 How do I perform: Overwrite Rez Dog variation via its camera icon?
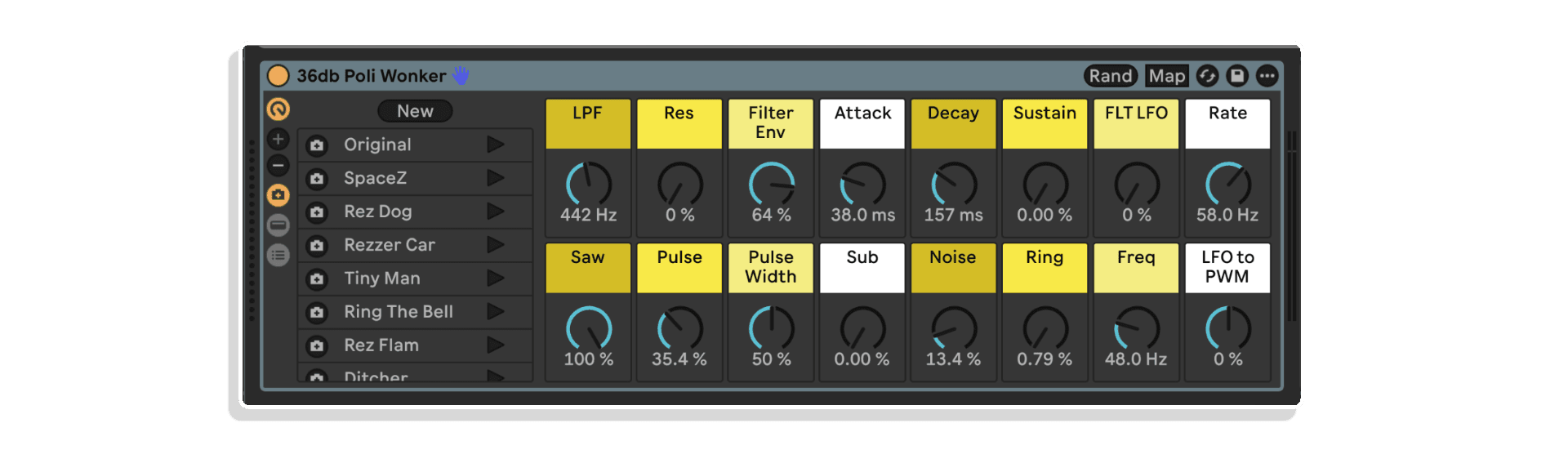coord(317,212)
